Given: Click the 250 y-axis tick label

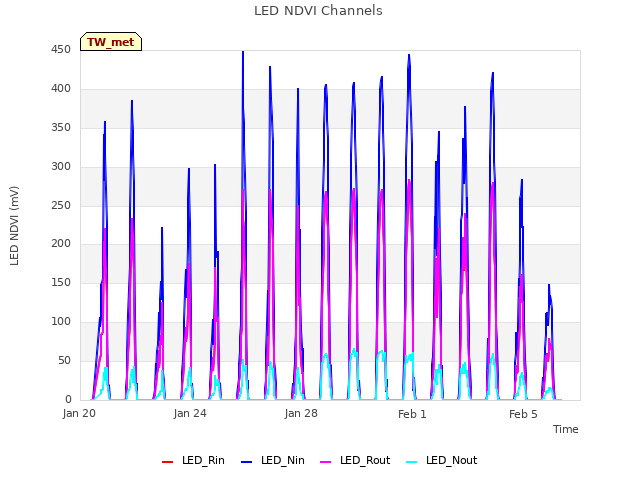Looking at the screenshot, I should [x=61, y=206].
